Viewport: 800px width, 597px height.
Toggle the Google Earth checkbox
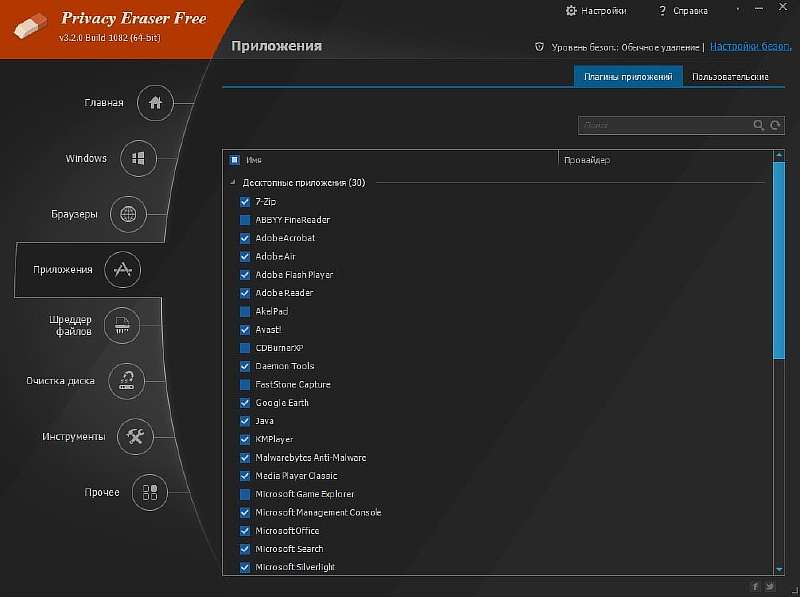(x=245, y=403)
